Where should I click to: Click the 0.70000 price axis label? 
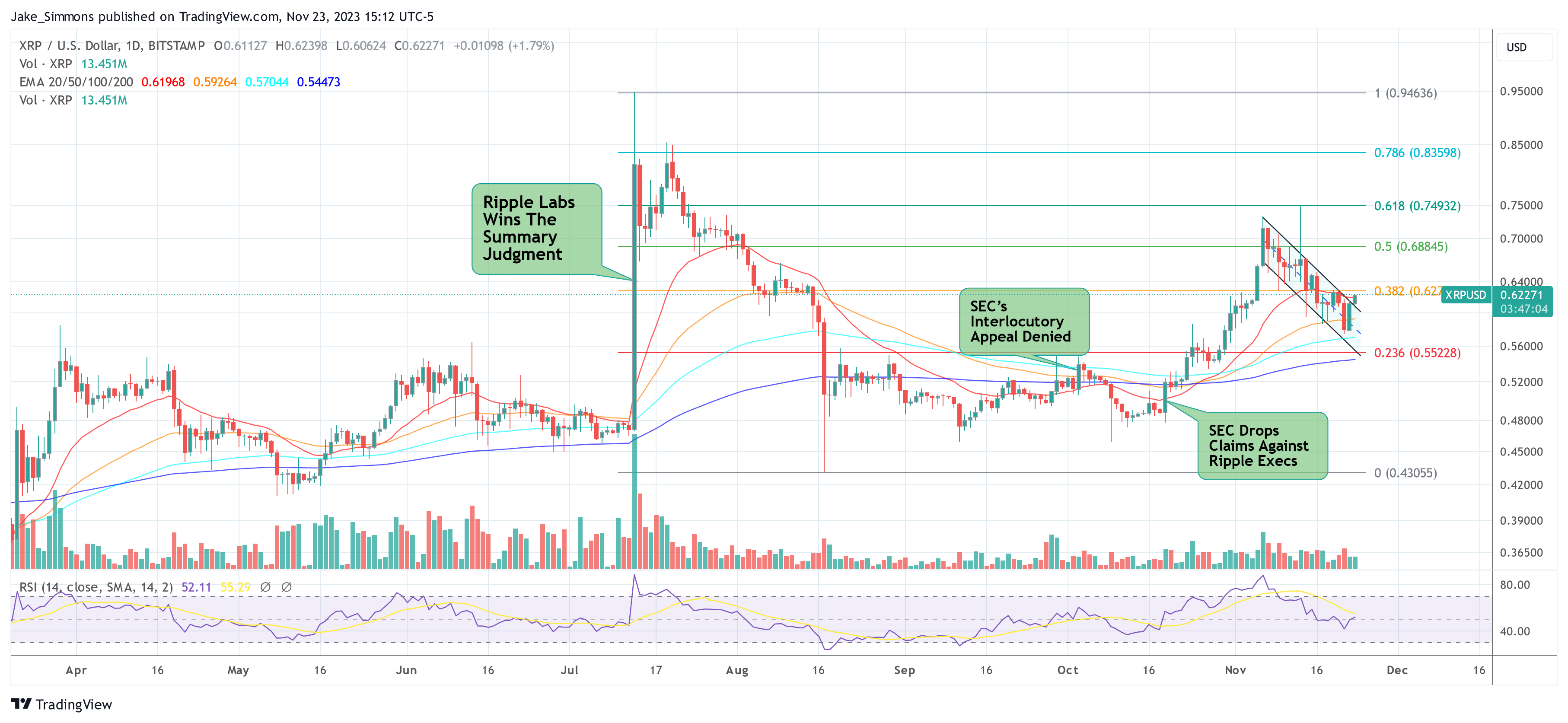1521,239
